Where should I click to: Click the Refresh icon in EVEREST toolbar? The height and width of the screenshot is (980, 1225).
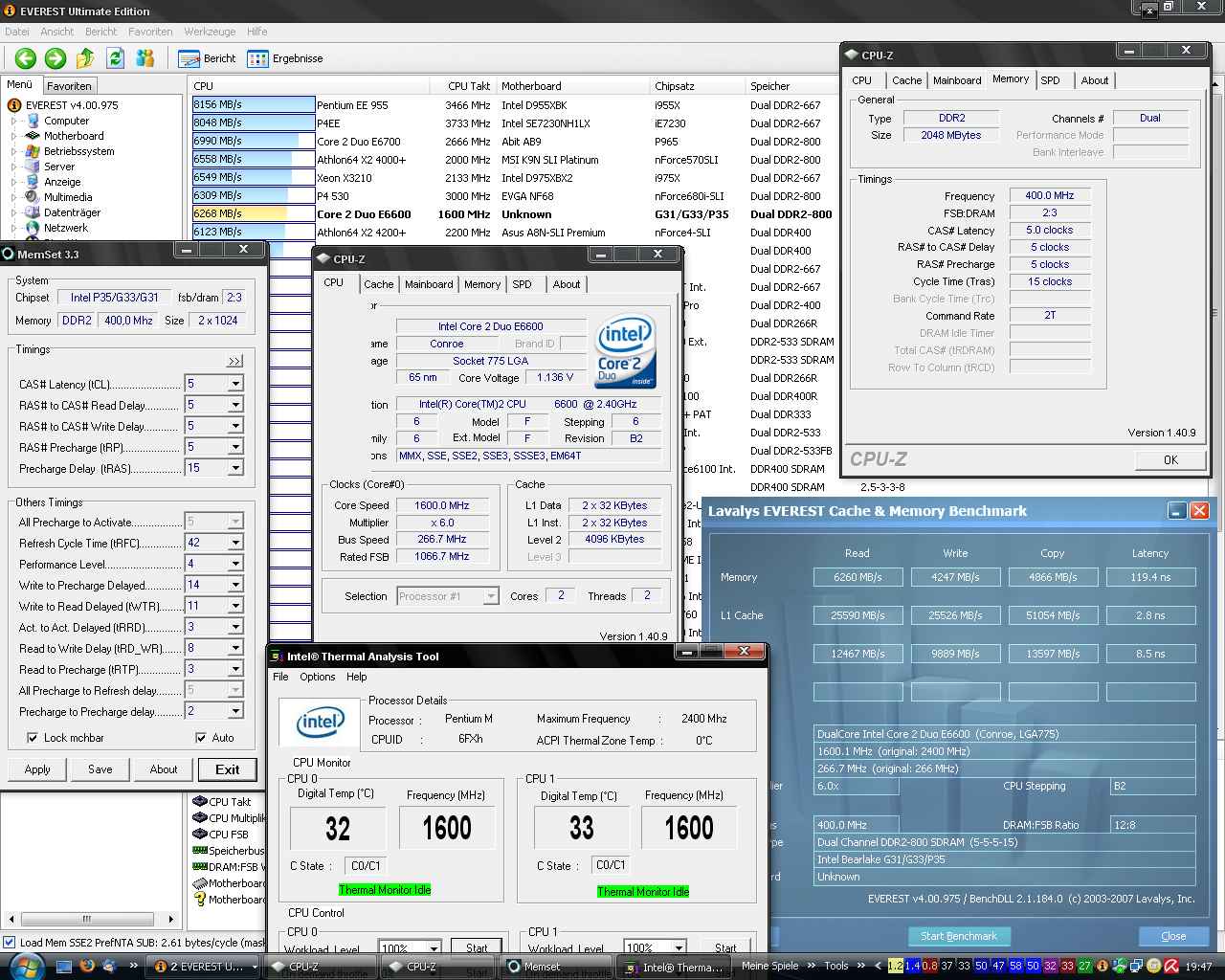(116, 58)
